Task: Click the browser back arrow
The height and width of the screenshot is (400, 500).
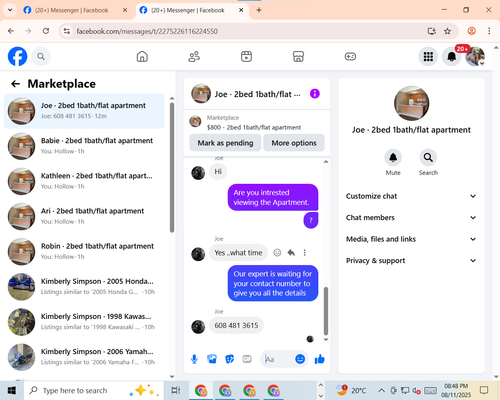Action: pyautogui.click(x=11, y=31)
